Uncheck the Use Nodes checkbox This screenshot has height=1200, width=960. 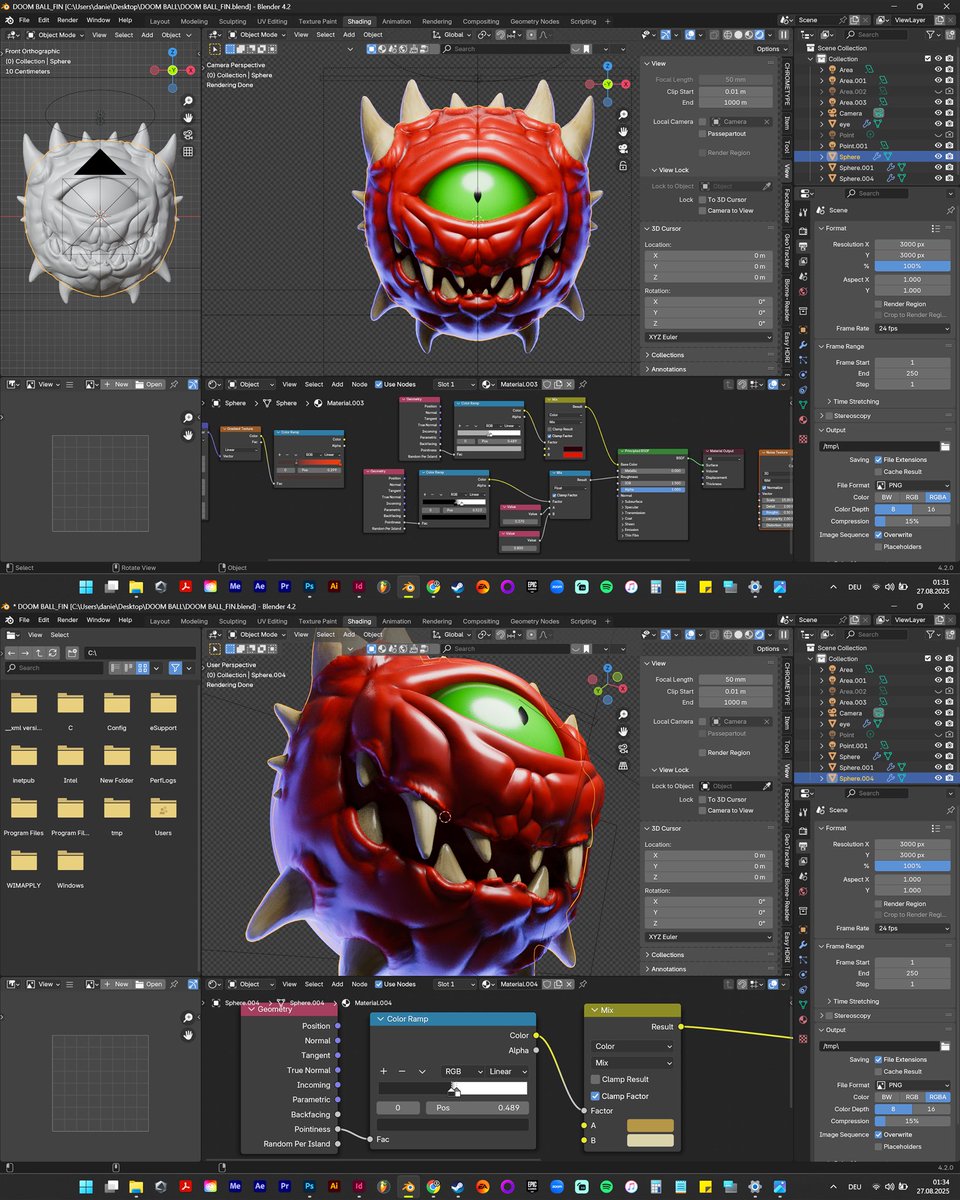[376, 384]
